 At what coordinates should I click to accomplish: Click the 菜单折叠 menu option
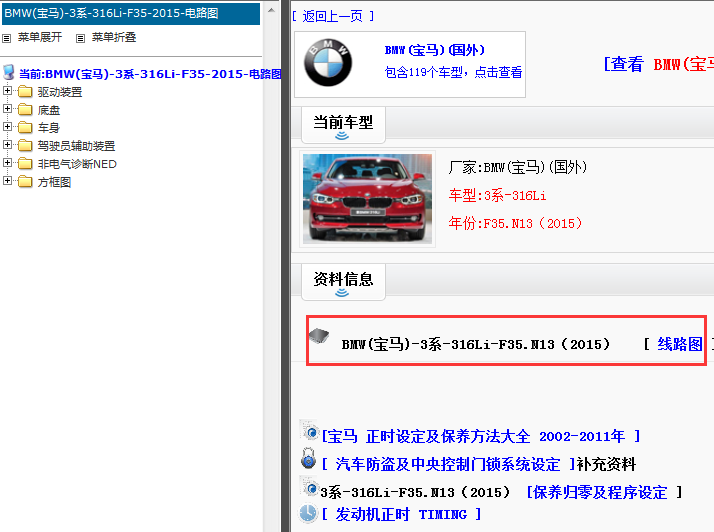click(x=114, y=37)
